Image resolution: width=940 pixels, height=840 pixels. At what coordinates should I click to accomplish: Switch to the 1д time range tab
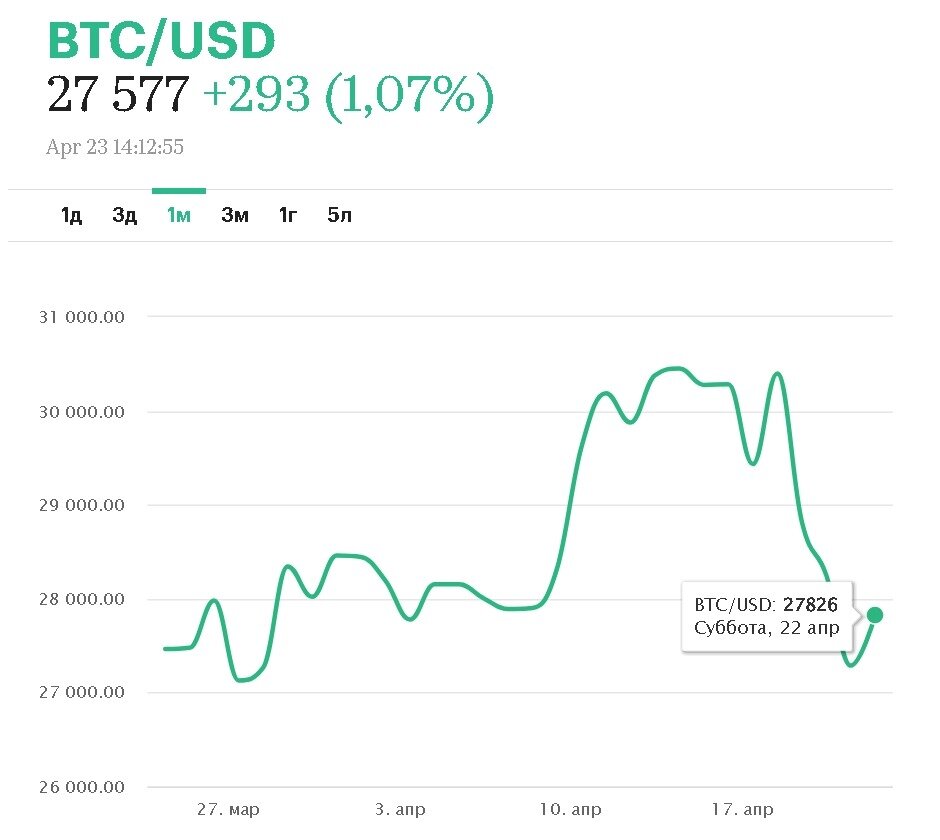tap(71, 215)
